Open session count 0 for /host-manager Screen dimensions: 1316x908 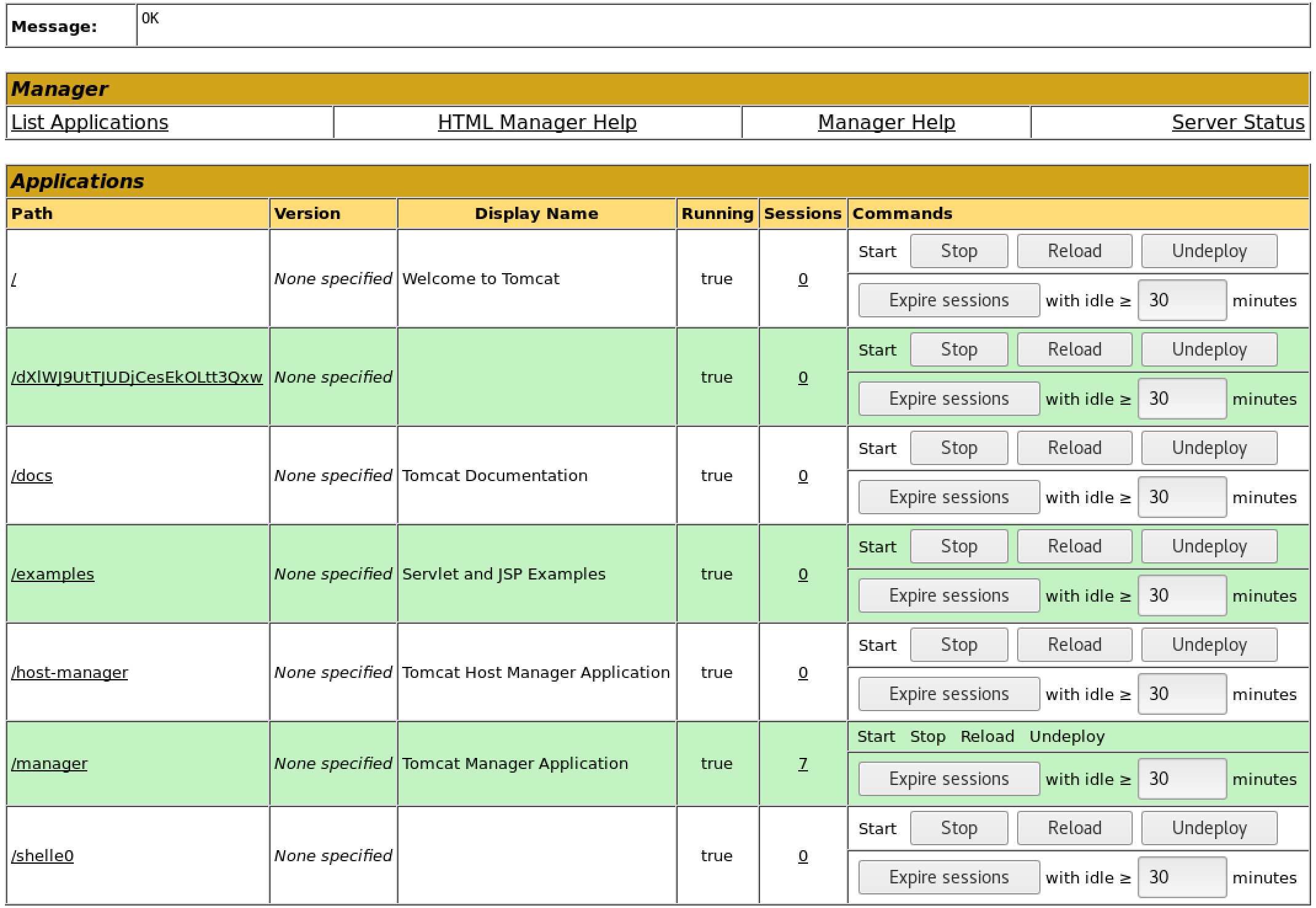803,672
